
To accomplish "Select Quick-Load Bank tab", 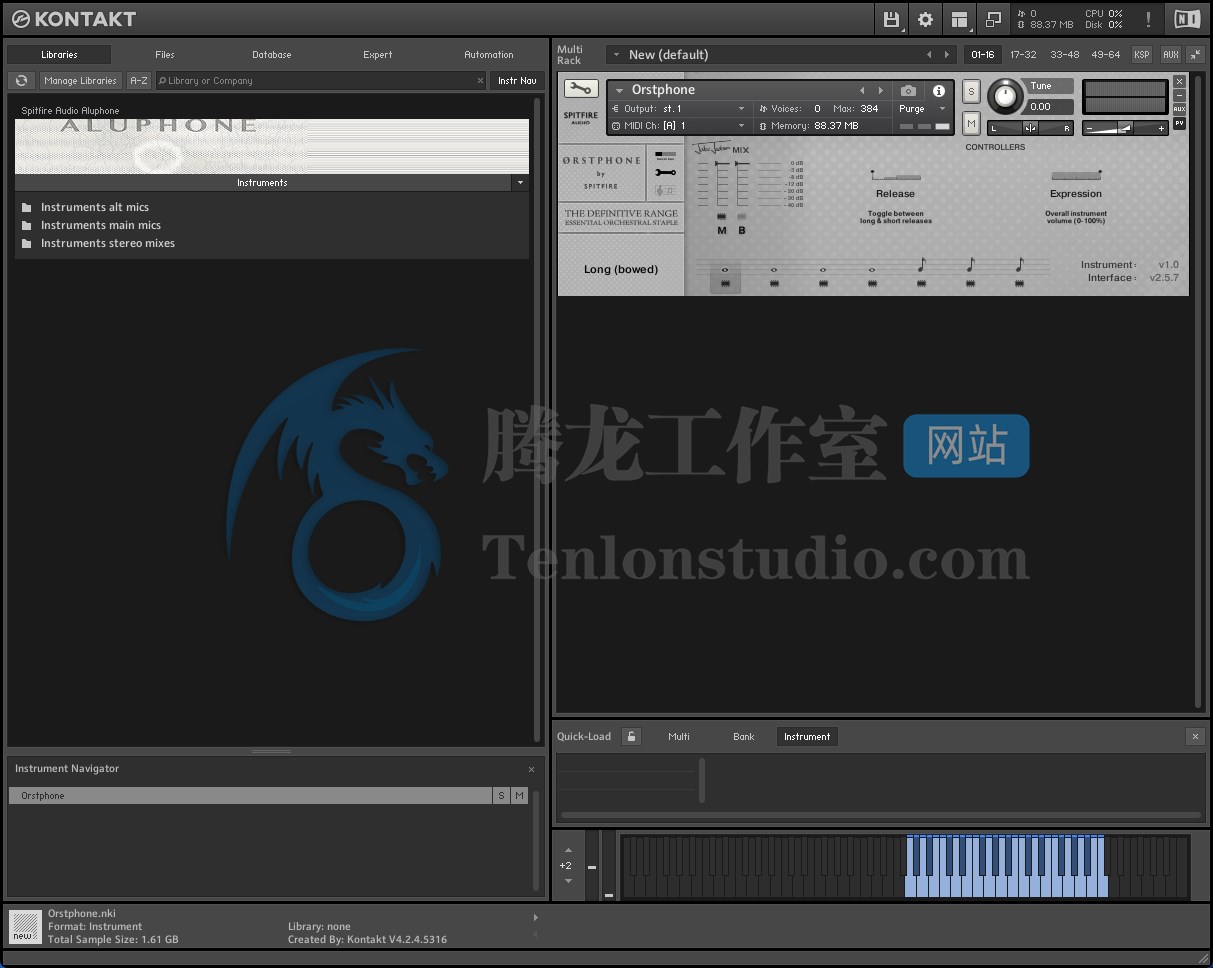I will (744, 737).
